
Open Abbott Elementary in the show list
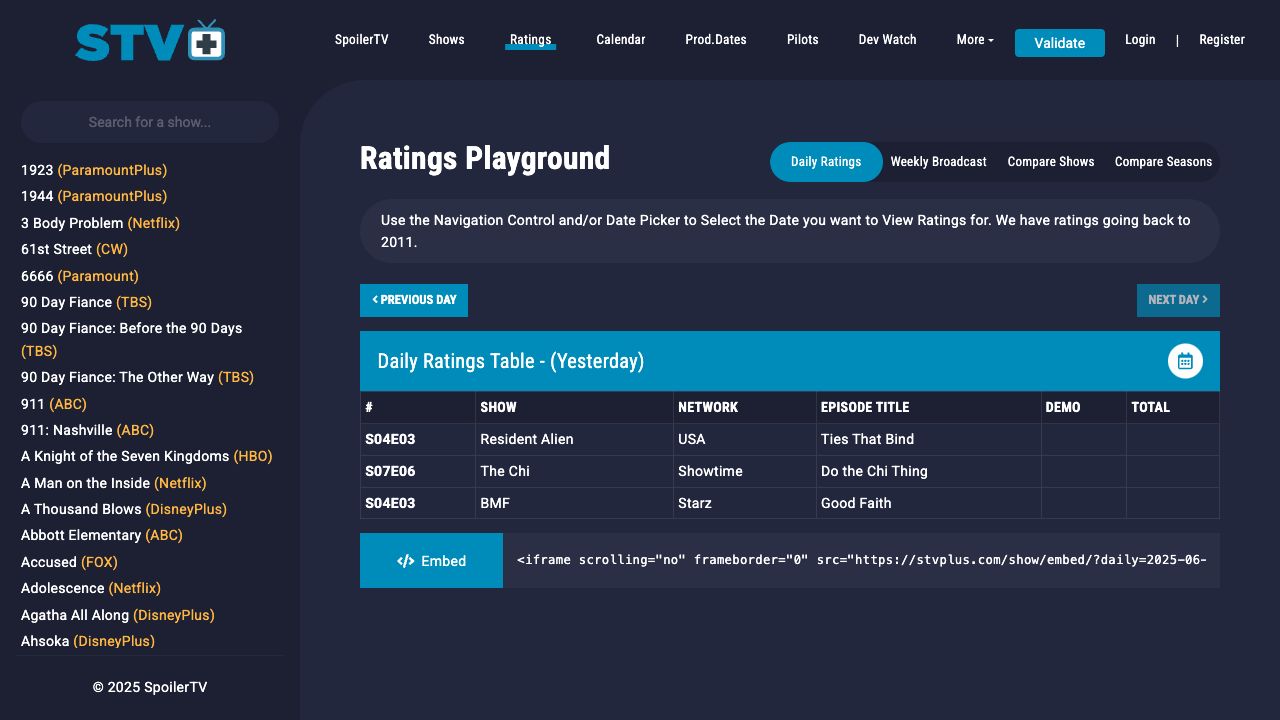81,535
